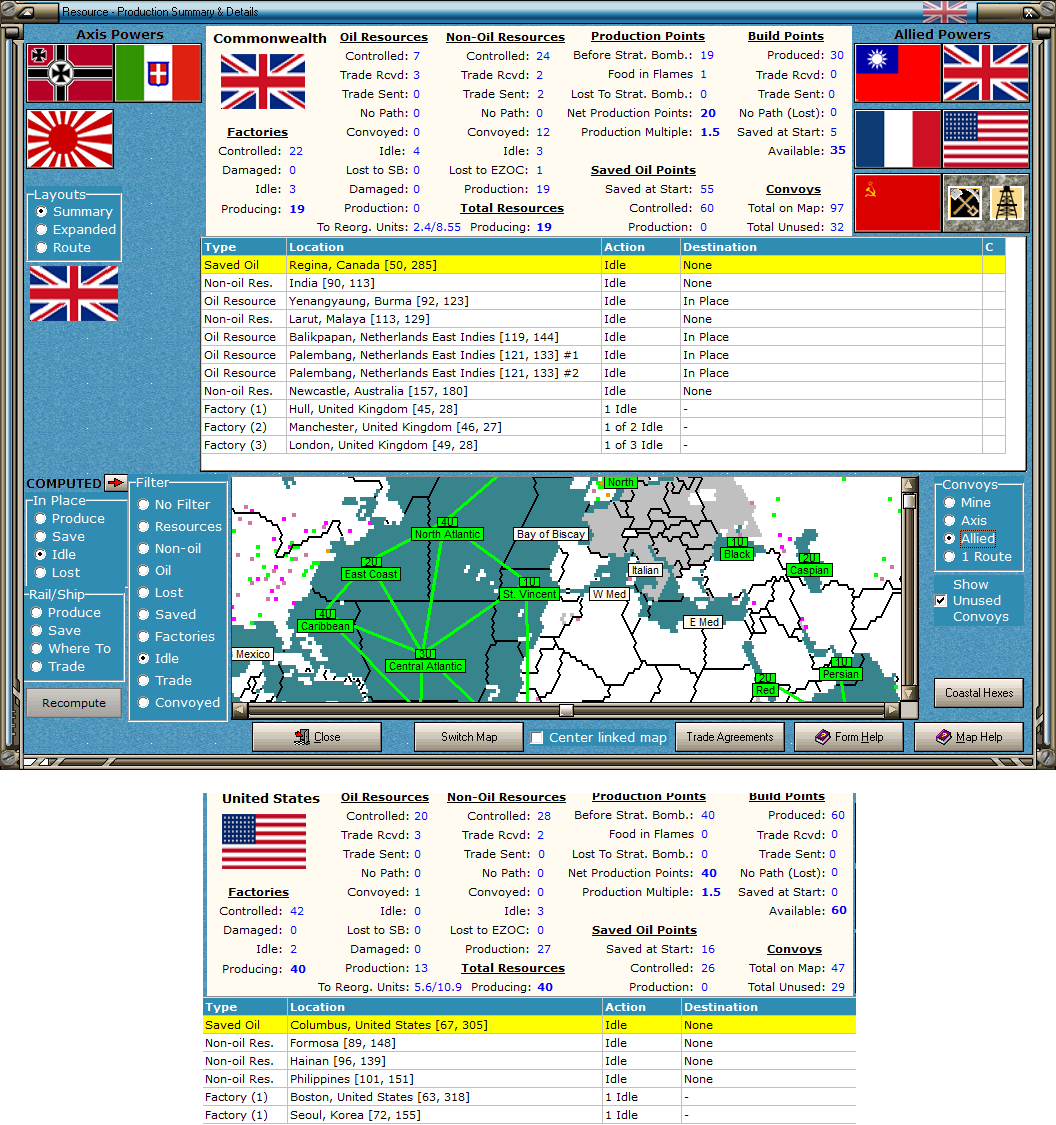
Task: Select the Route layout option
Action: click(64, 248)
